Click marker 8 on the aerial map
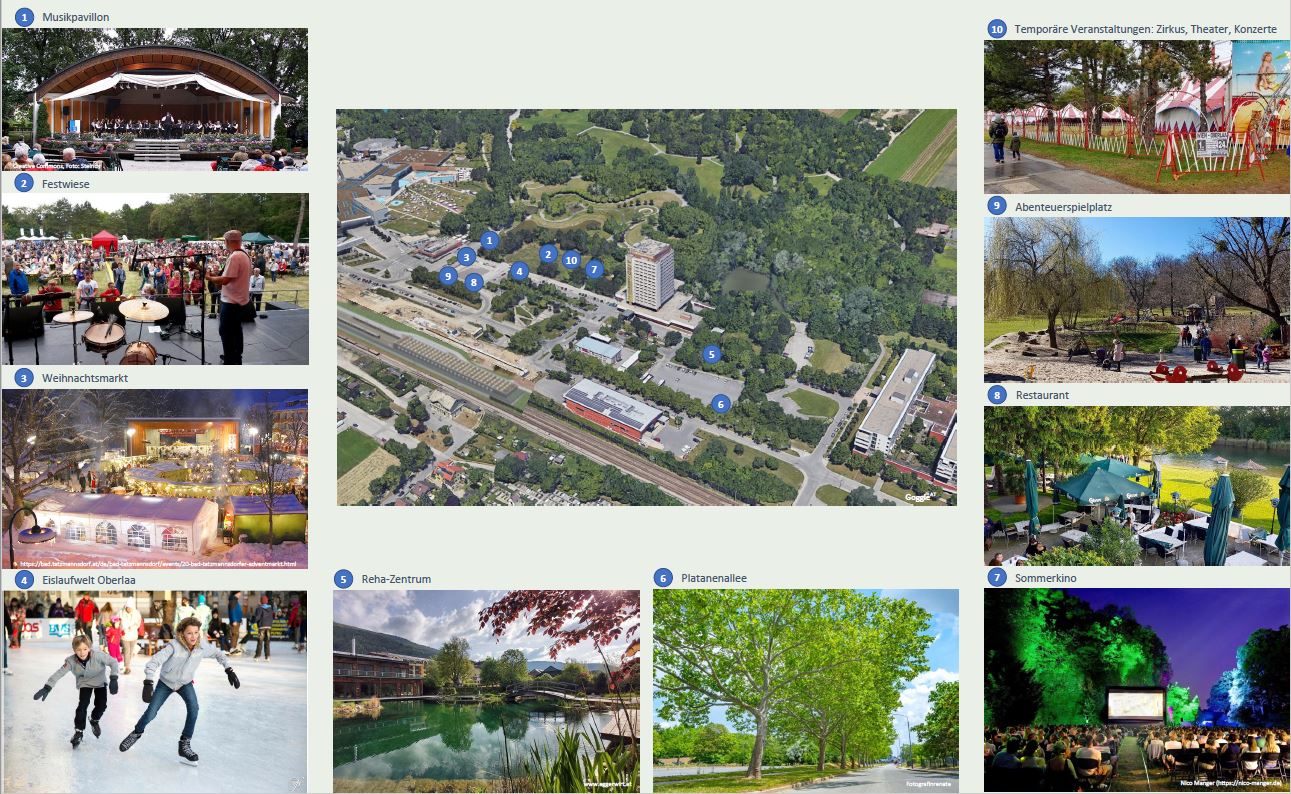The height and width of the screenshot is (794, 1291). 474,282
